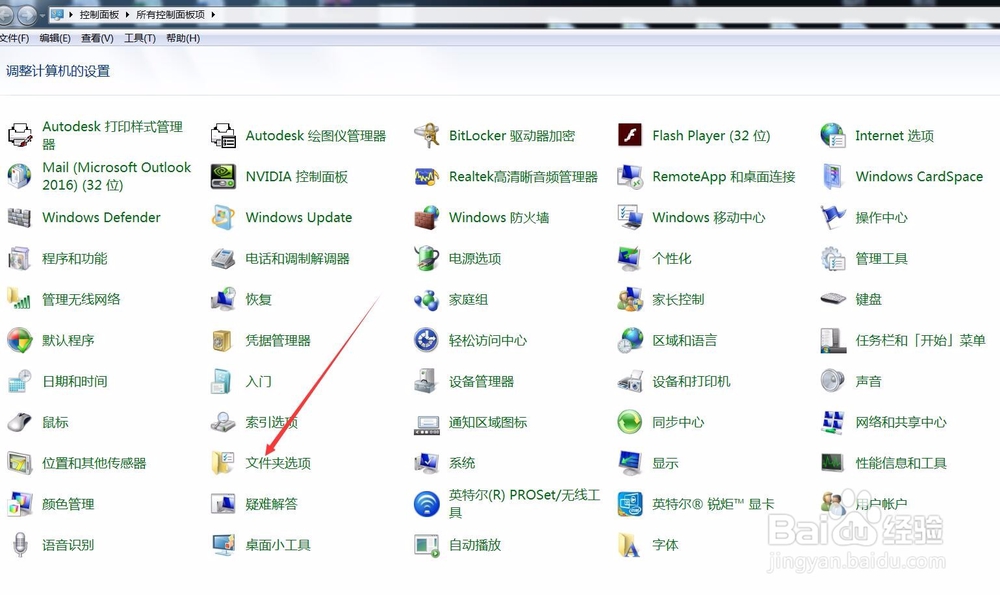Click the 家庭组 spheres icon
The width and height of the screenshot is (1000, 595).
click(x=426, y=300)
